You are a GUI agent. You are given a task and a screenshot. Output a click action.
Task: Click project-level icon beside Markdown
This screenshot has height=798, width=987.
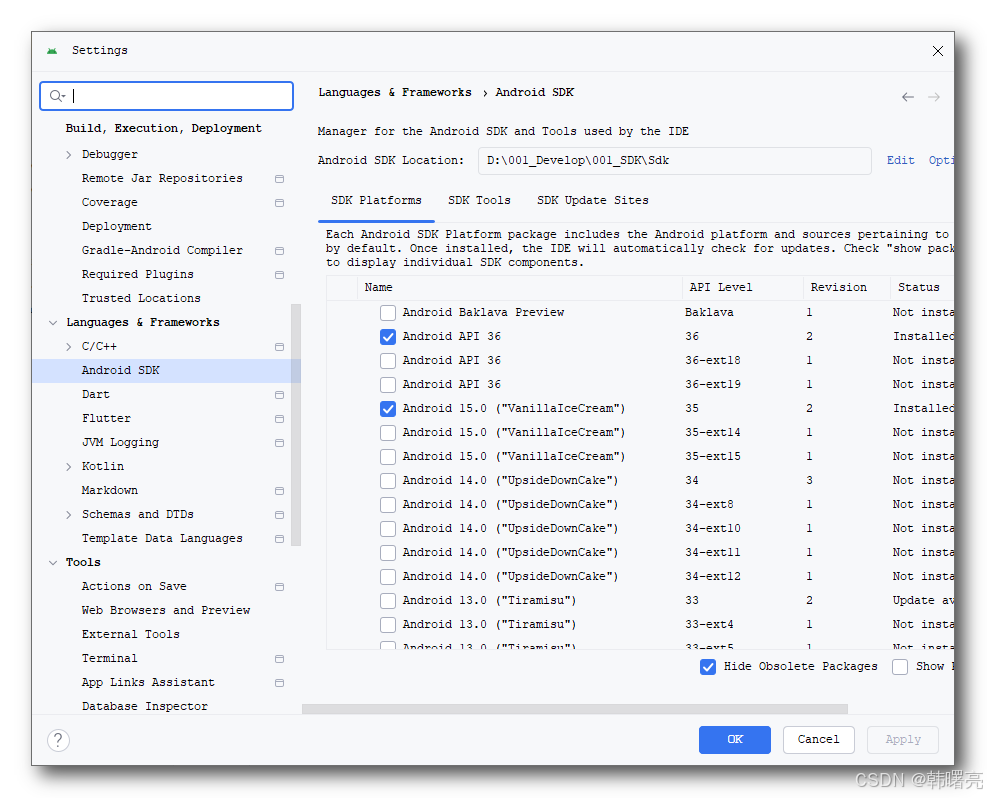pos(279,491)
